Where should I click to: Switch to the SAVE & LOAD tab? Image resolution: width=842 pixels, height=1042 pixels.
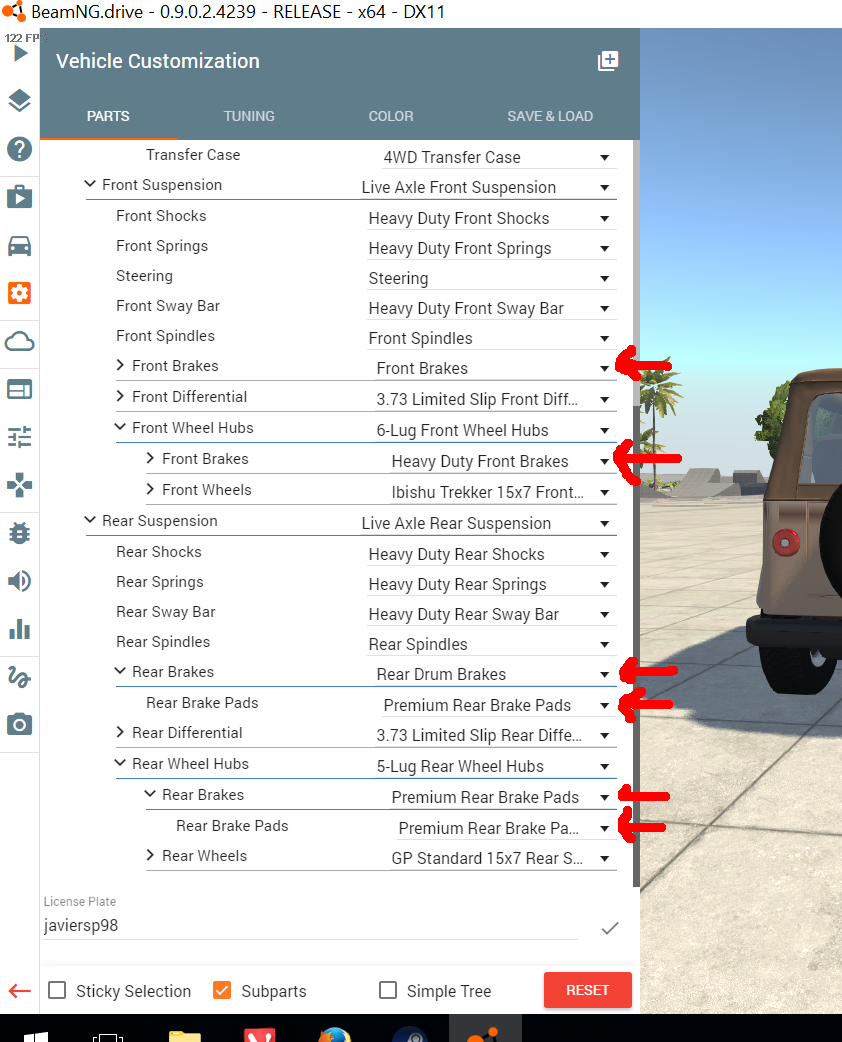click(x=550, y=116)
